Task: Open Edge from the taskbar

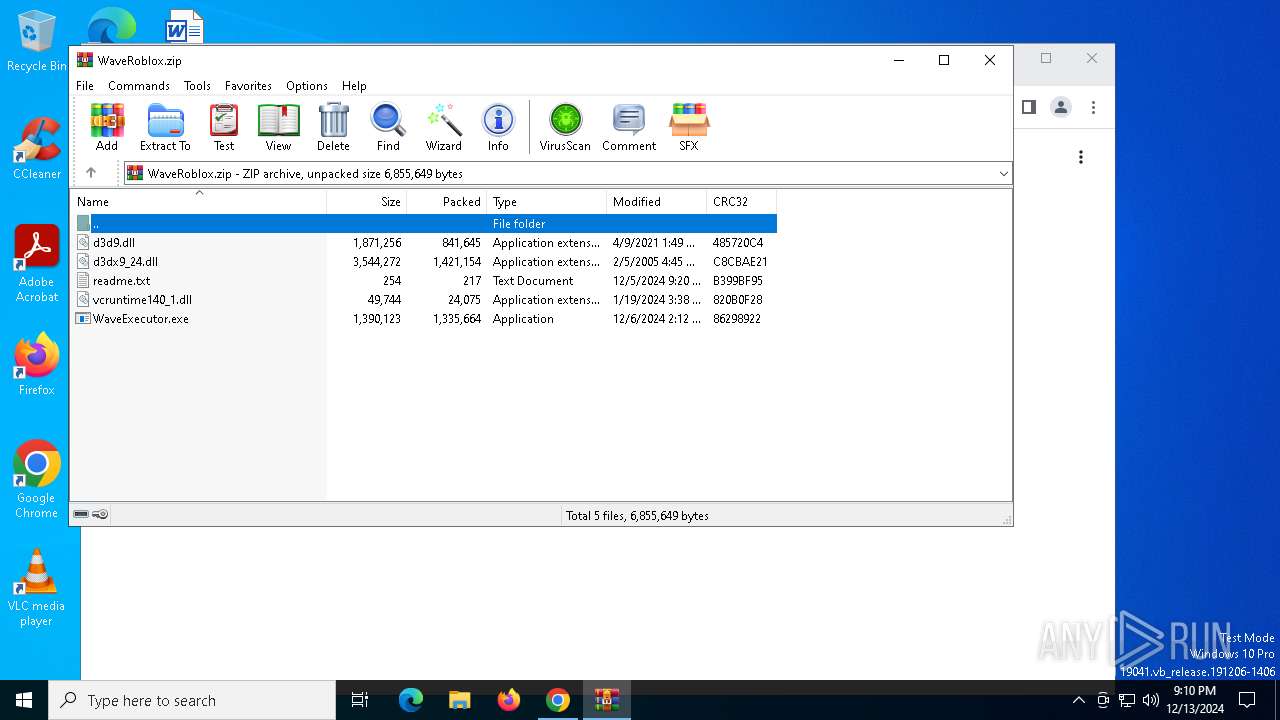Action: 411,700
